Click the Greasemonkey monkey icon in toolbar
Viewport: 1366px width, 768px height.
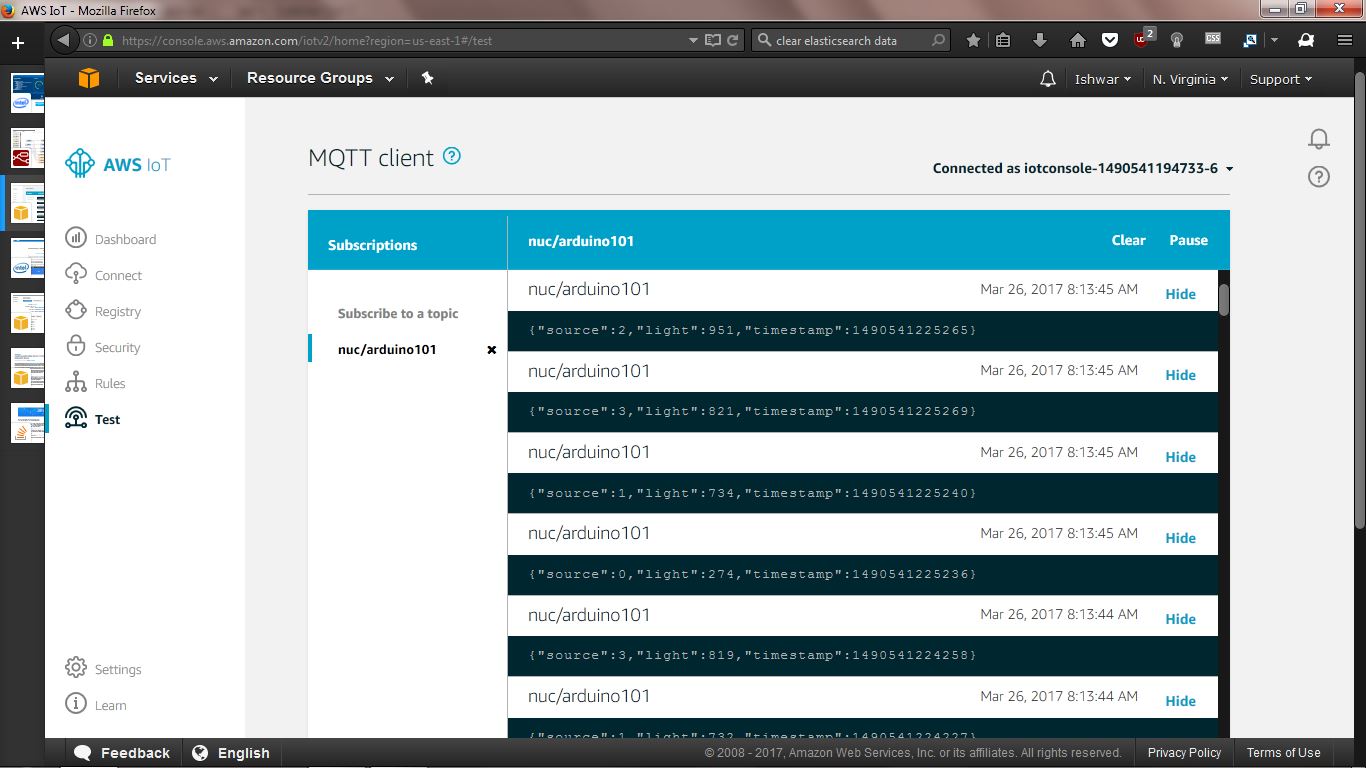click(x=1306, y=41)
